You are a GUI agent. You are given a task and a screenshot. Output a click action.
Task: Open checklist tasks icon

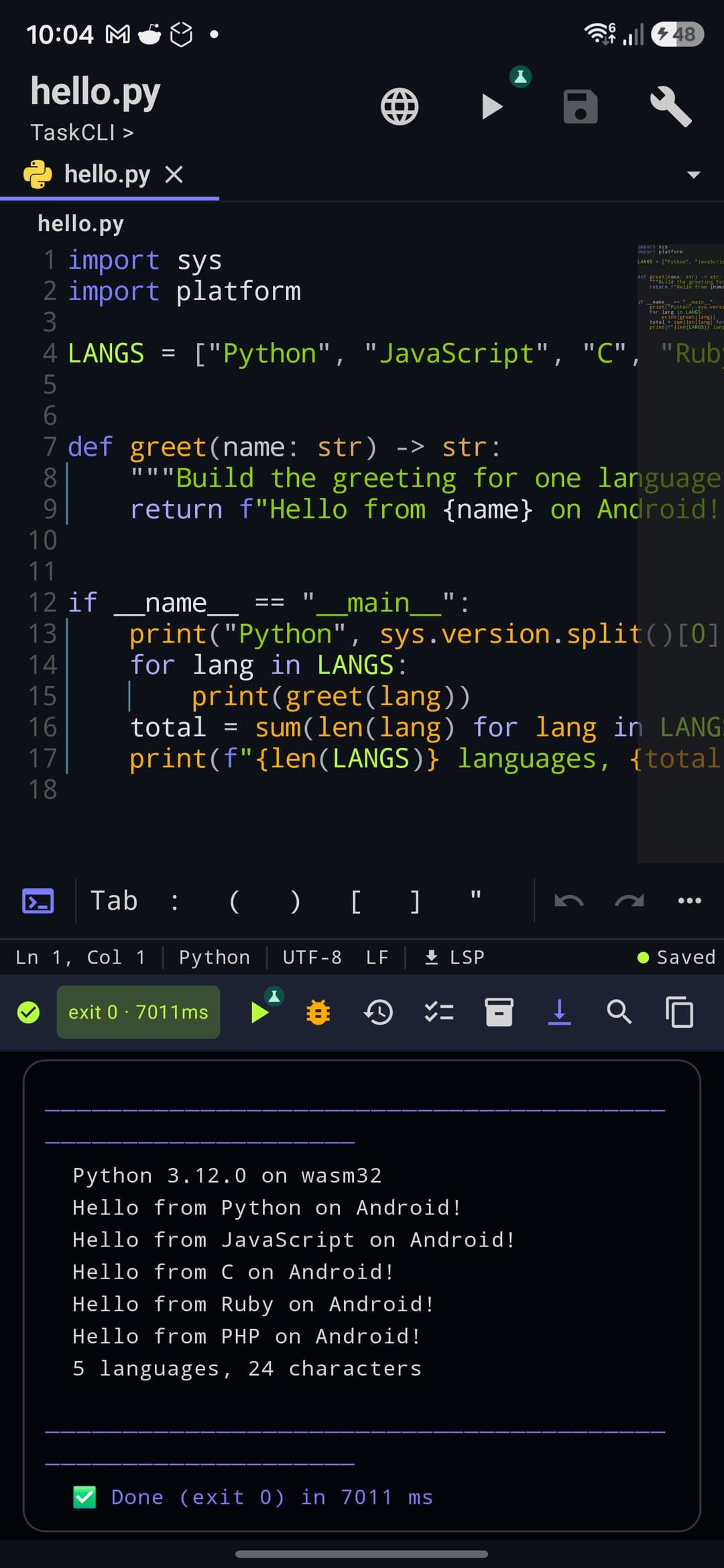point(439,1012)
